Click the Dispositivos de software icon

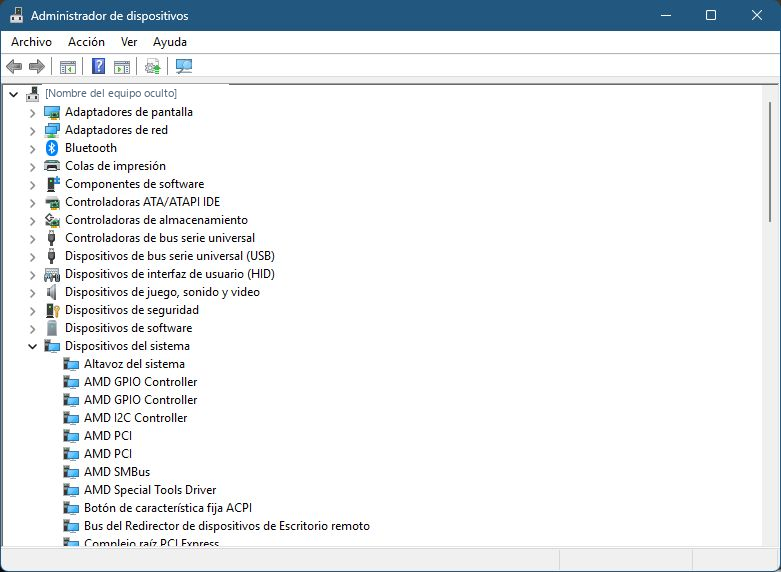(52, 328)
